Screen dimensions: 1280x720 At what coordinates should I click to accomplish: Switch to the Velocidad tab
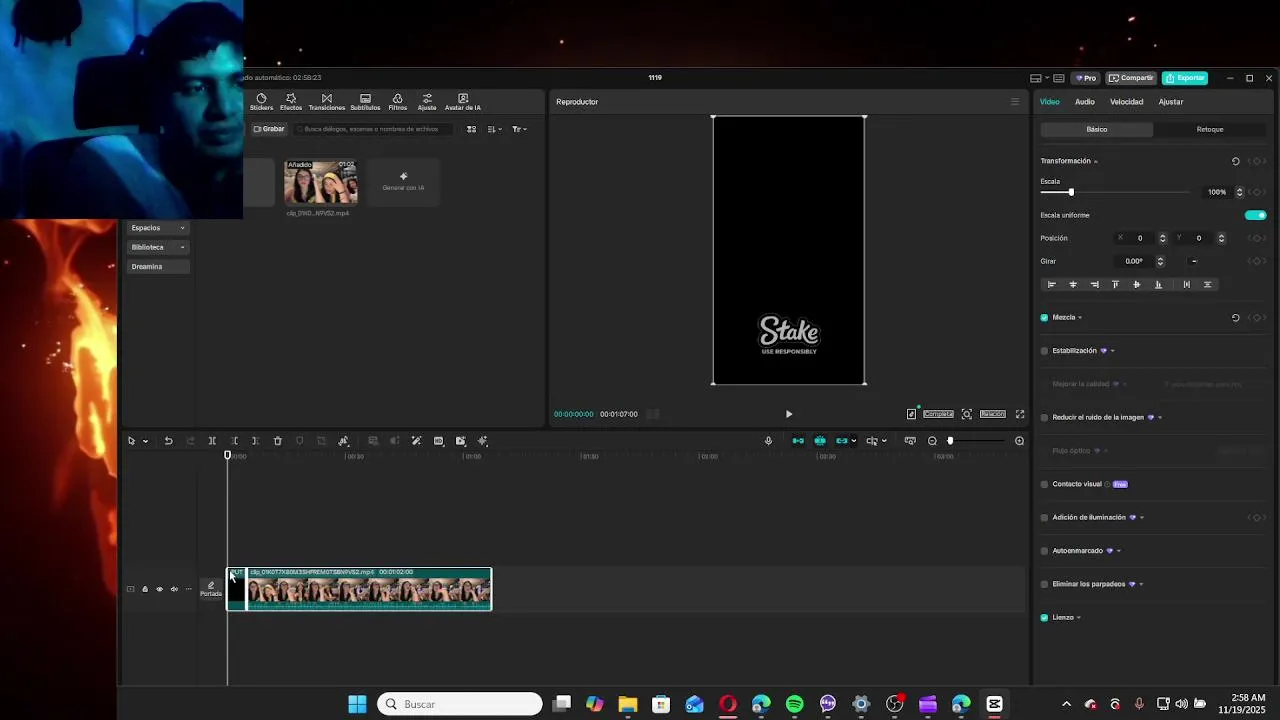(1126, 102)
